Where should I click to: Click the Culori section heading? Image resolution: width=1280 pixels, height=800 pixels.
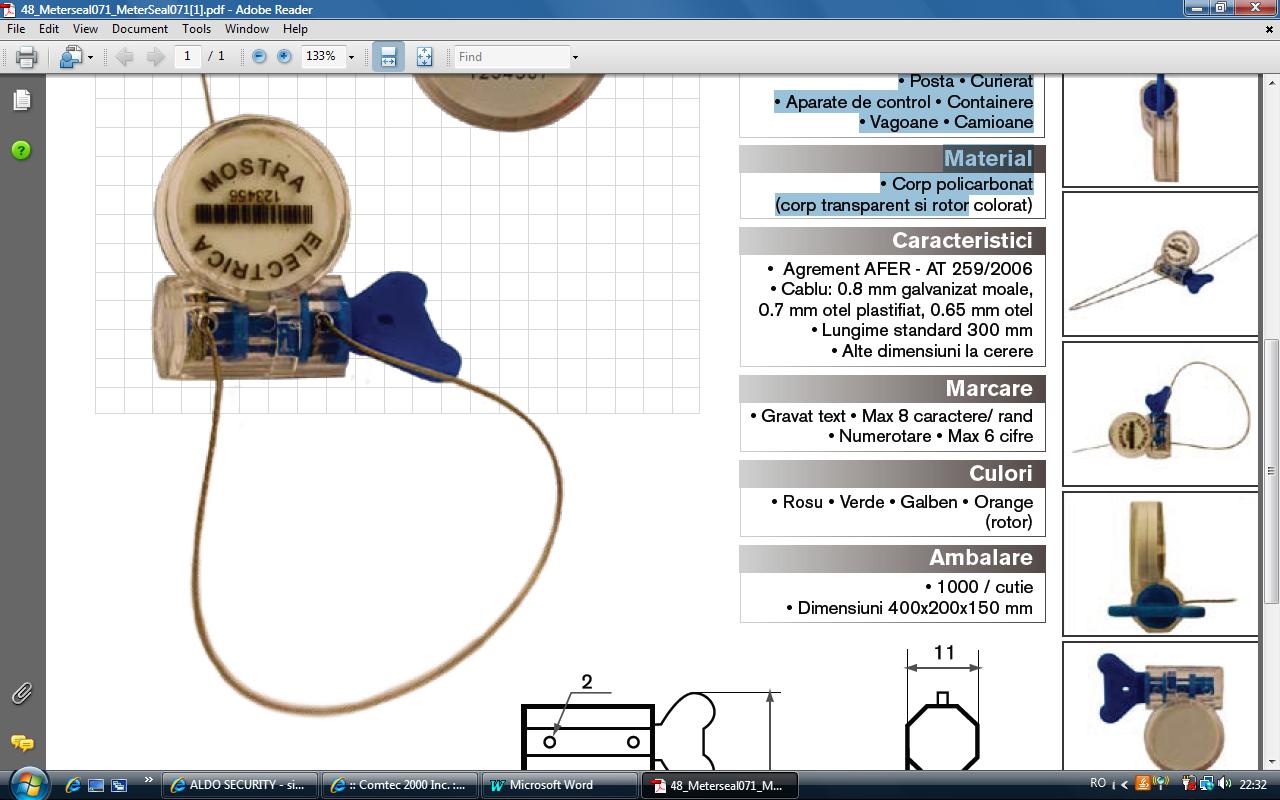(x=1000, y=473)
